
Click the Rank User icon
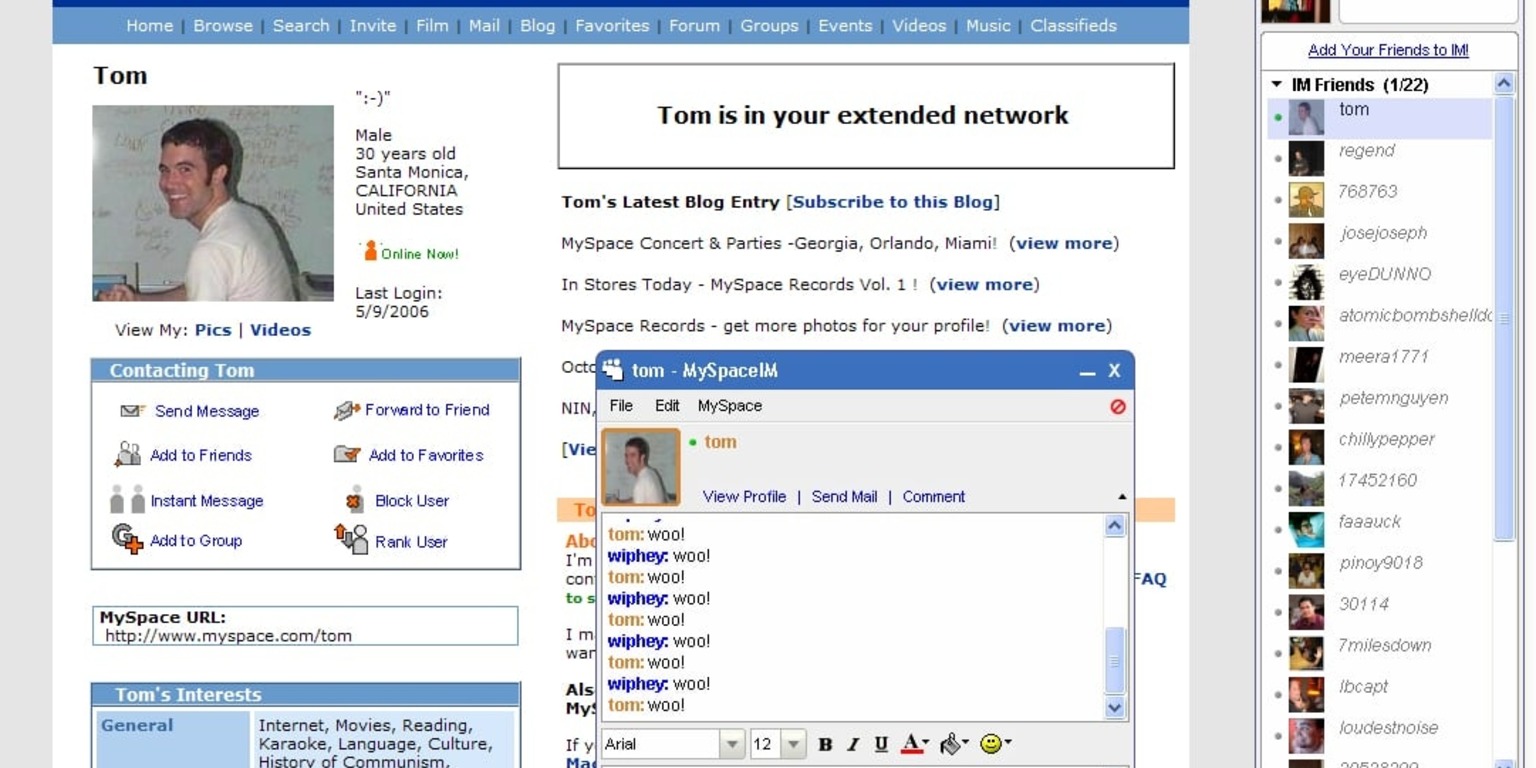click(351, 539)
